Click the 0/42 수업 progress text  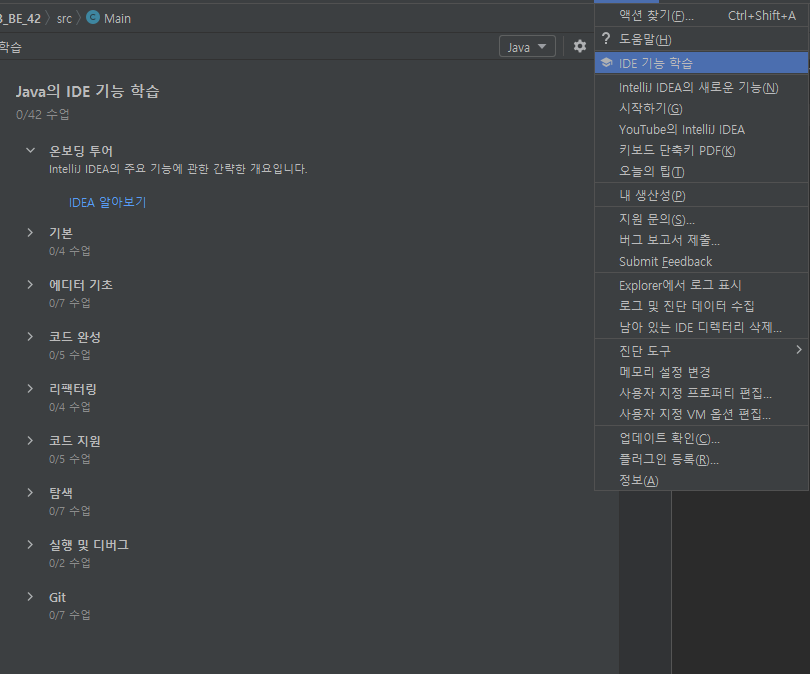[x=42, y=114]
